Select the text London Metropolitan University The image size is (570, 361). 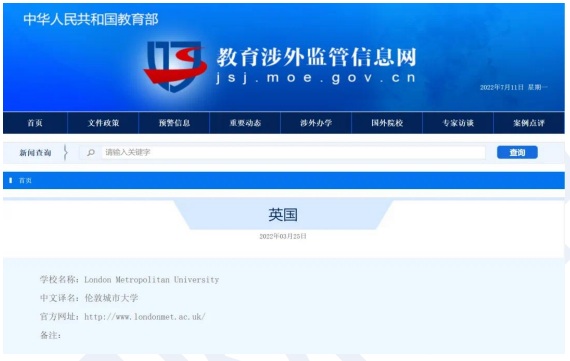pos(152,280)
